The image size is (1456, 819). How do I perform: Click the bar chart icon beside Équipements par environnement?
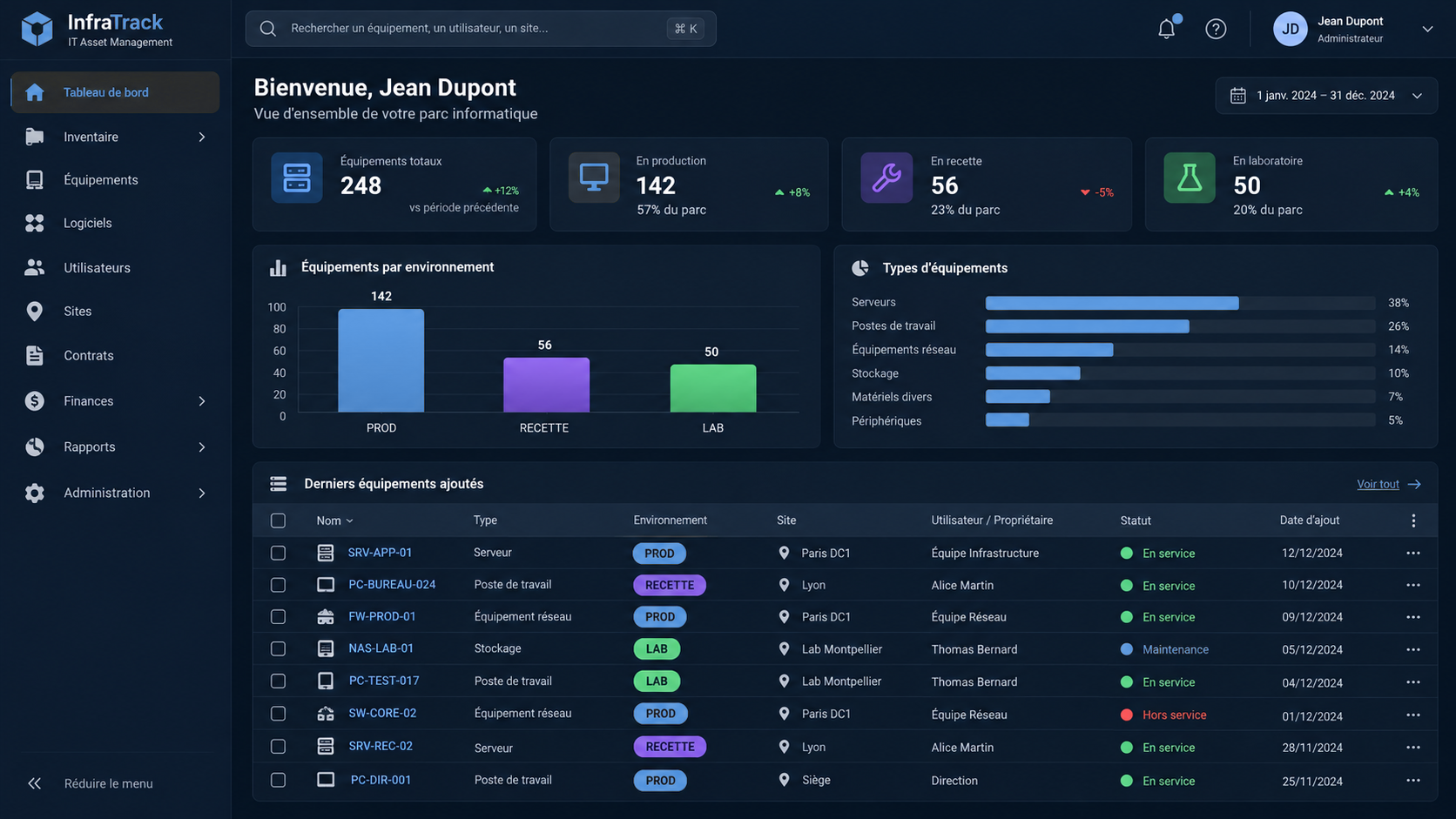(x=278, y=268)
